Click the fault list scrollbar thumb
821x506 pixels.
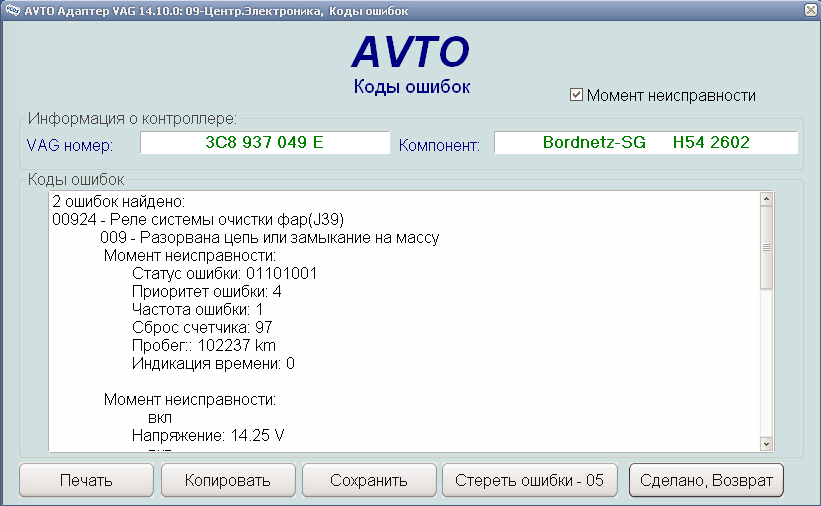coord(766,247)
